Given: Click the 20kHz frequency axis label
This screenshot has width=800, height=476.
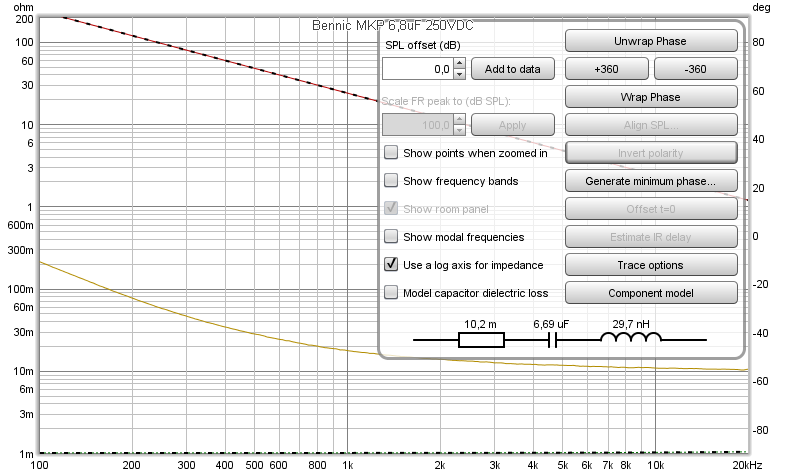Looking at the screenshot, I should tap(747, 465).
